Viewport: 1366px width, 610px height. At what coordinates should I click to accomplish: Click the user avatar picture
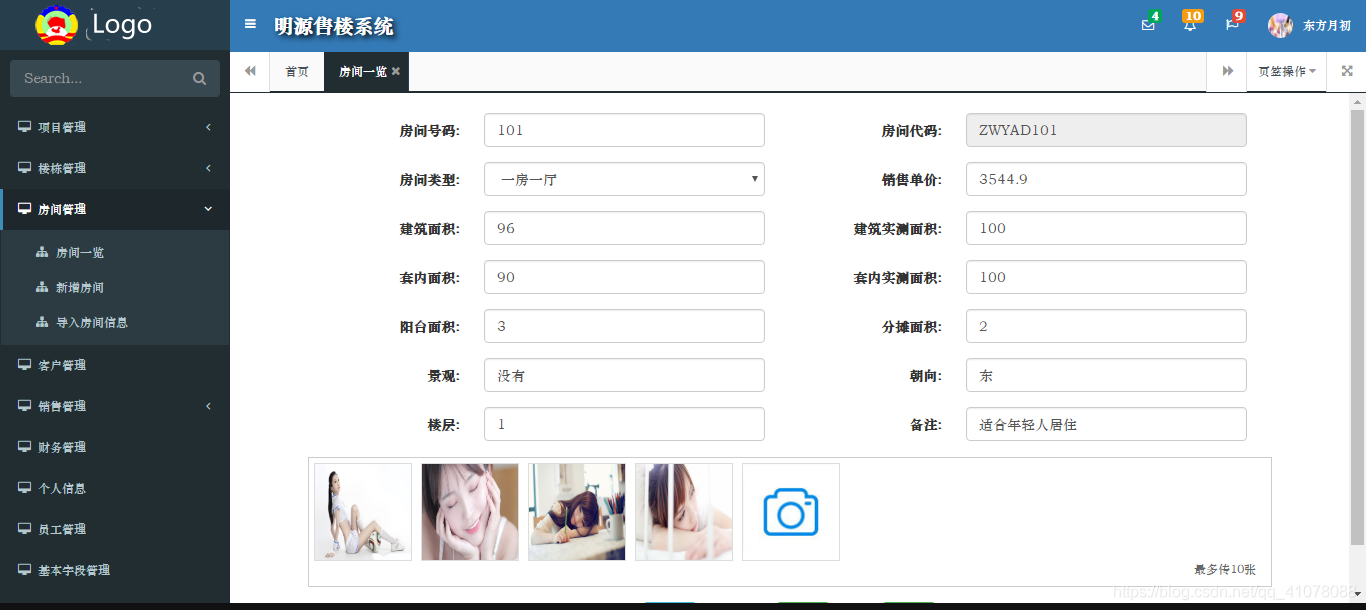[x=1280, y=26]
